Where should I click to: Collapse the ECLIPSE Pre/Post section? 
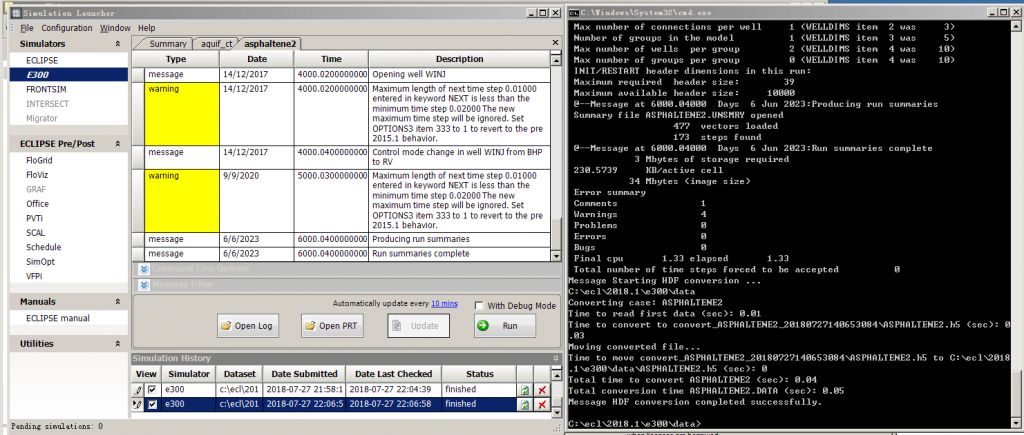point(118,143)
